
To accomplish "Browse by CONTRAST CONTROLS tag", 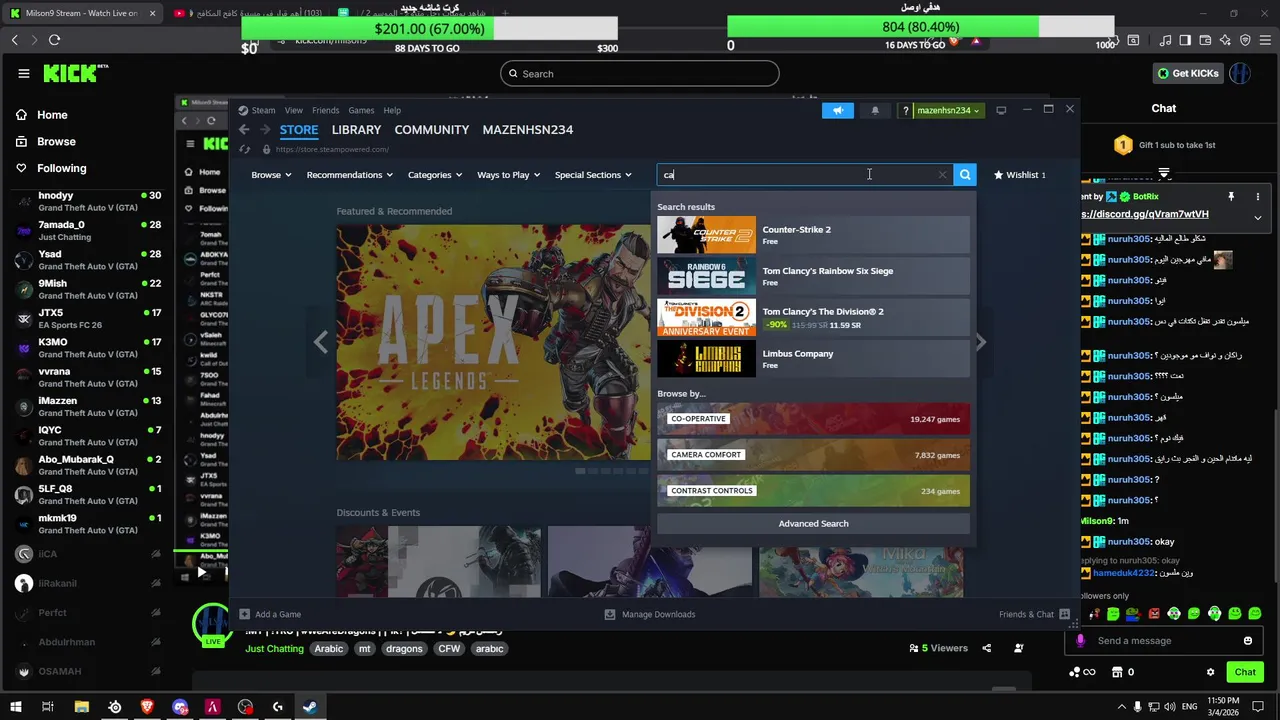I will point(813,491).
